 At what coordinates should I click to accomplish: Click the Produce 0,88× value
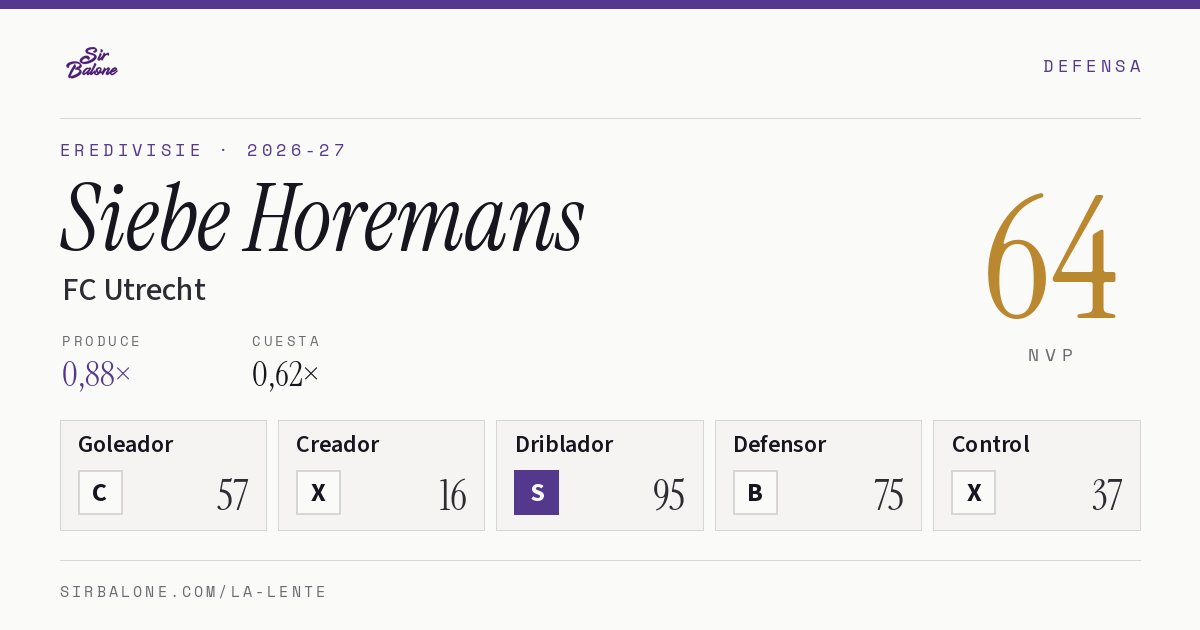click(x=96, y=374)
